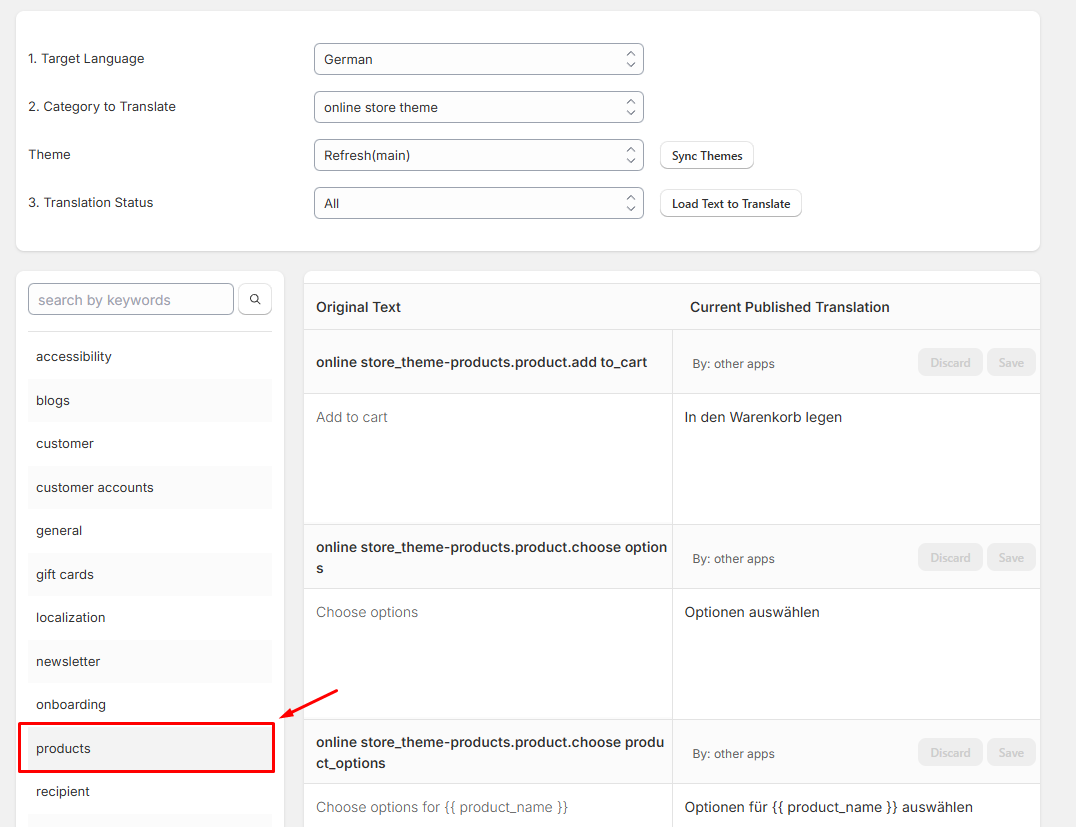Screen dimensions: 1076x827
Task: Click 'By: other apps' in add to_cart row
Action: [733, 364]
